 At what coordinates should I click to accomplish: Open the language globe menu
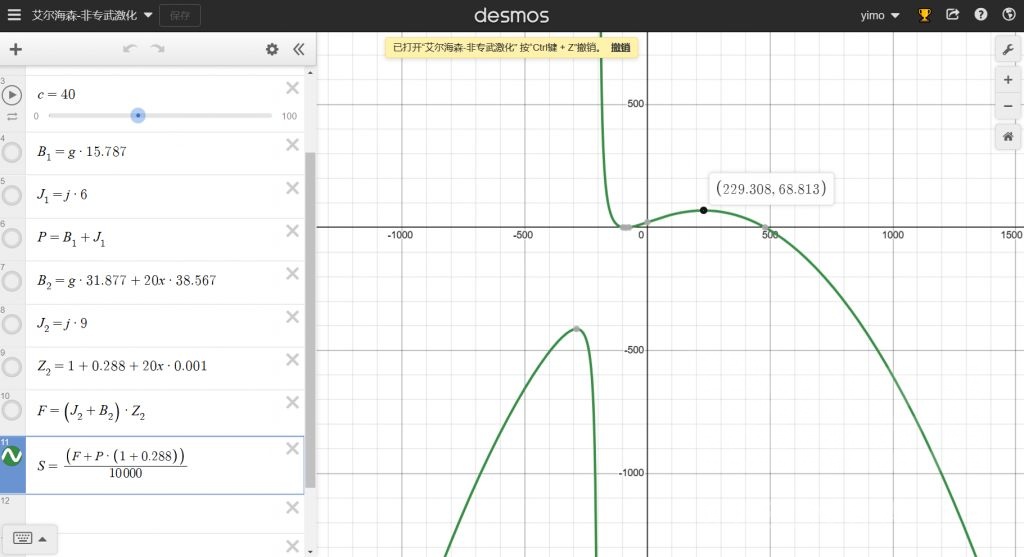[1009, 14]
